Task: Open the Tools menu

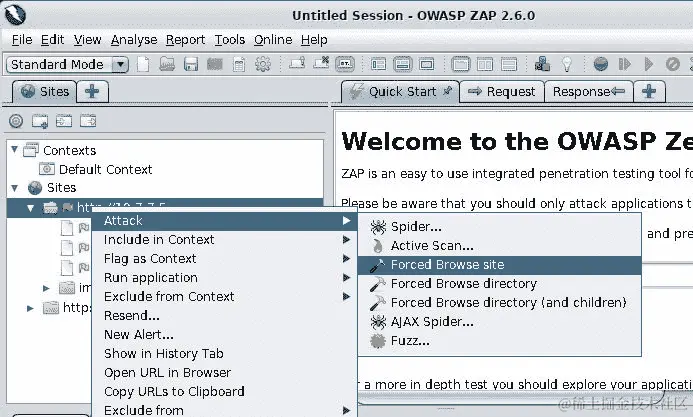Action: pos(230,40)
